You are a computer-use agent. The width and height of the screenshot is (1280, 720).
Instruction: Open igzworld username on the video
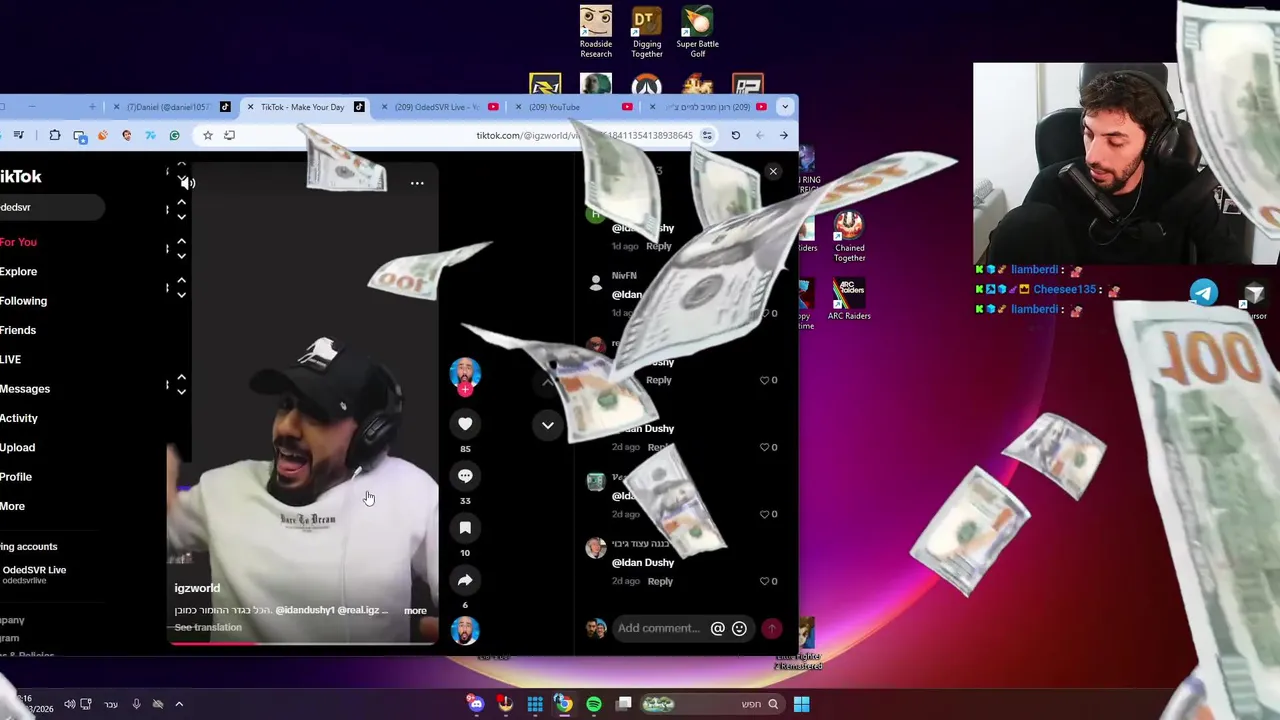(x=197, y=588)
